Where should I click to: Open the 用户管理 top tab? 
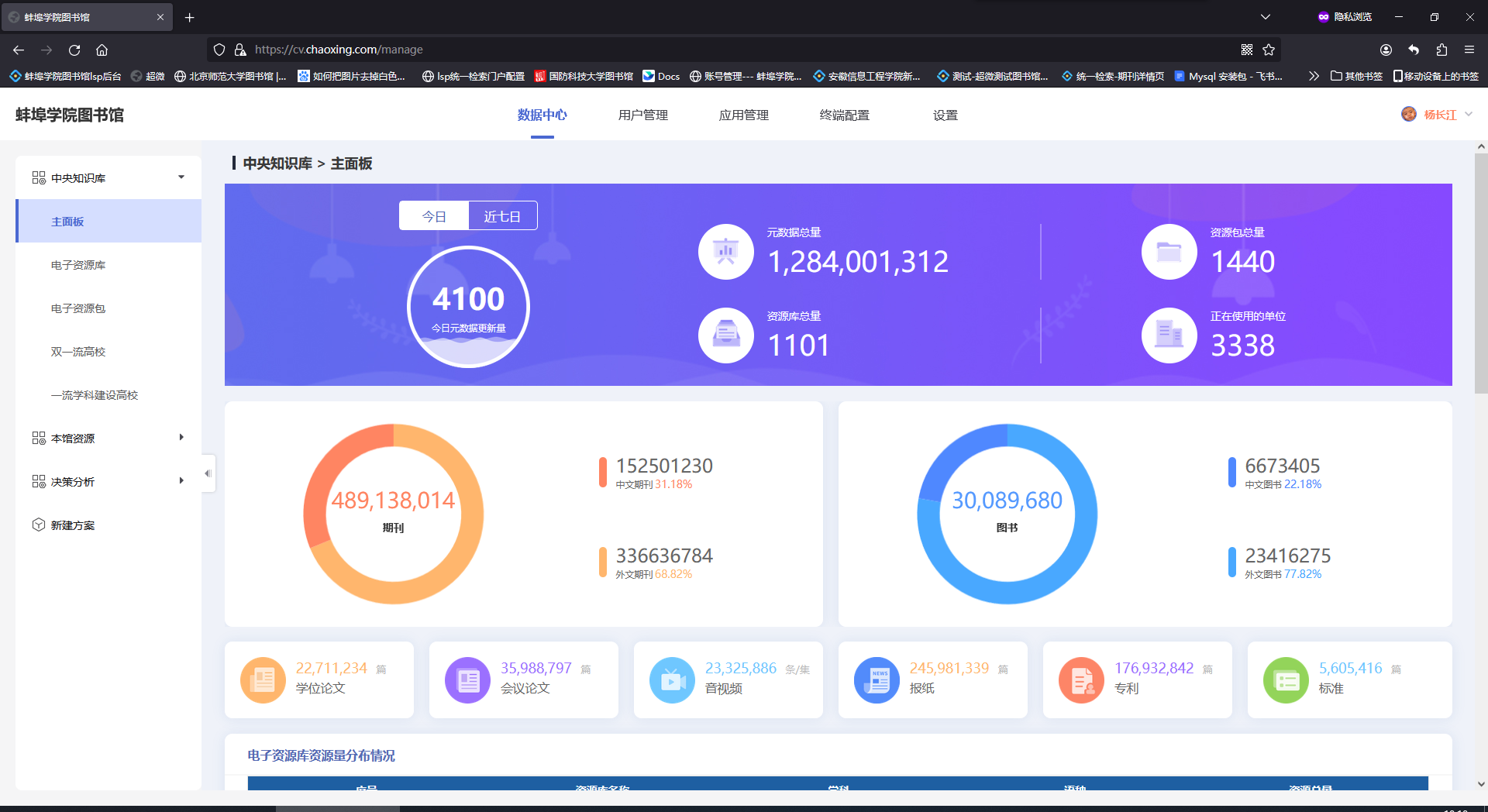(x=643, y=115)
